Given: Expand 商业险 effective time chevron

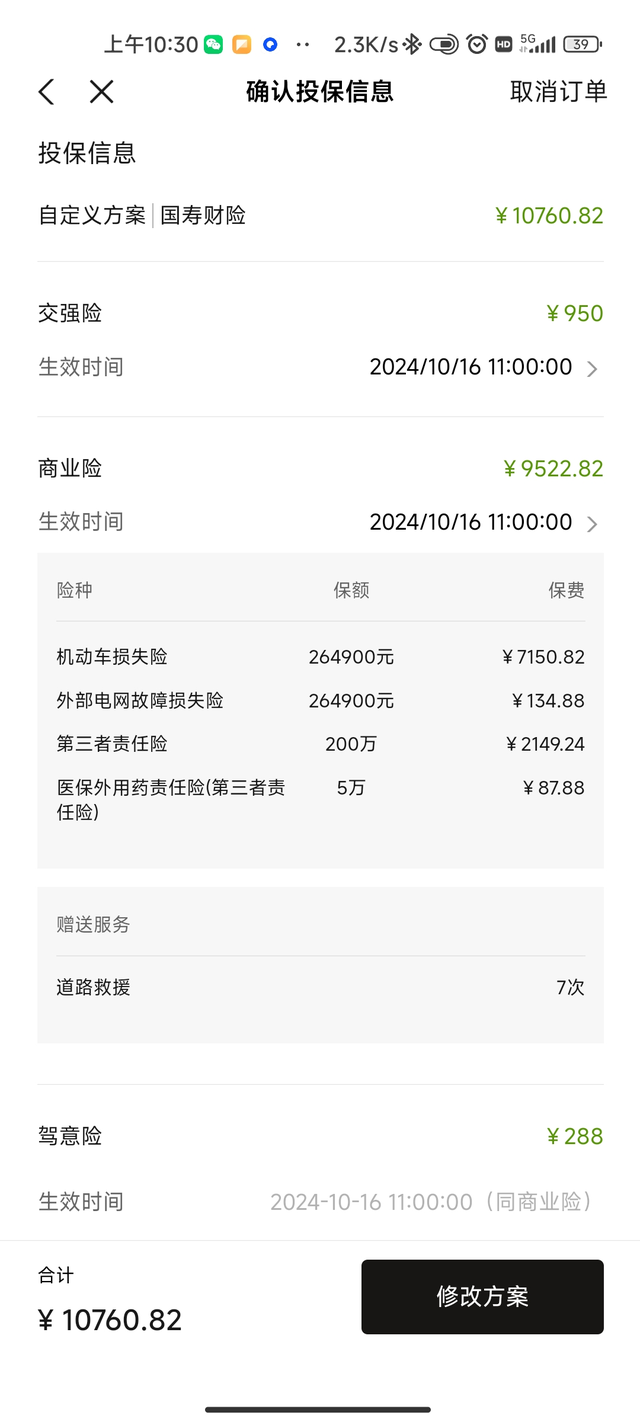Looking at the screenshot, I should pos(592,523).
